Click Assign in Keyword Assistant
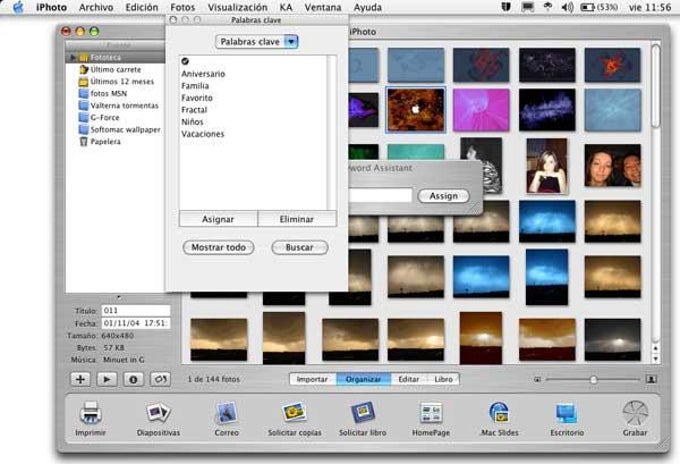This screenshot has height=464, width=680. [443, 196]
